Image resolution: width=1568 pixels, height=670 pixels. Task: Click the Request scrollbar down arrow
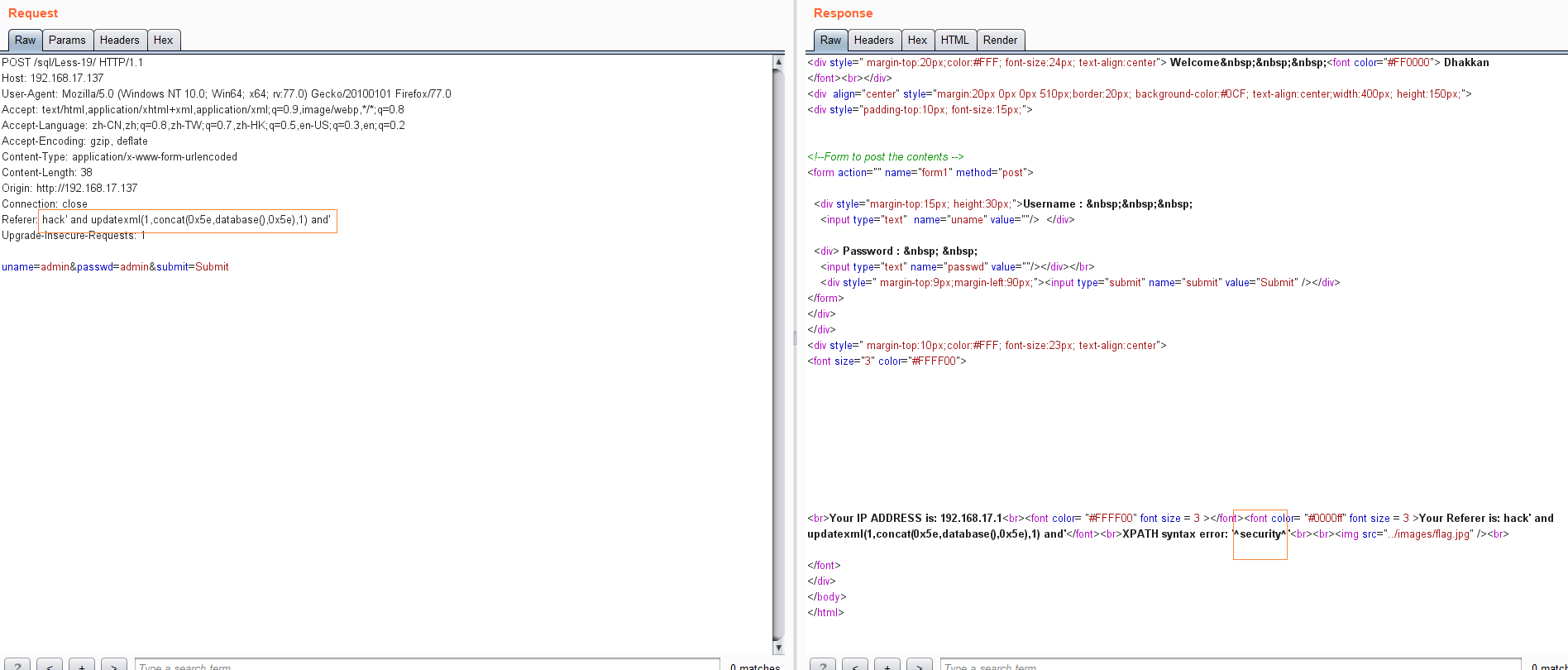click(x=778, y=648)
